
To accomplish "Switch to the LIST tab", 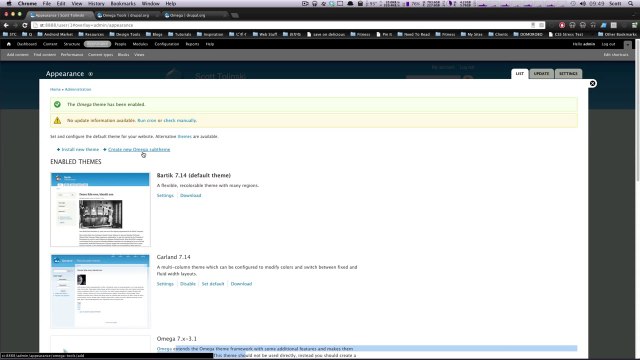I will 520,73.
